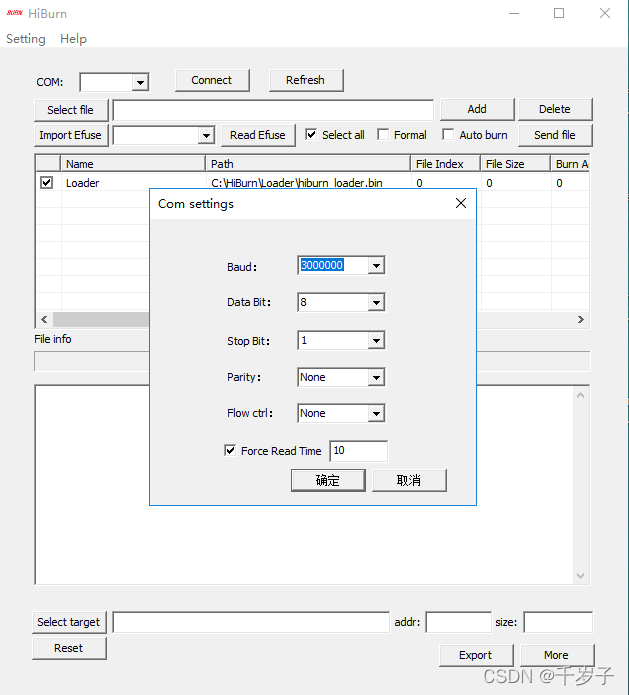Expand the Efuse combo box
The image size is (629, 695).
[x=206, y=135]
